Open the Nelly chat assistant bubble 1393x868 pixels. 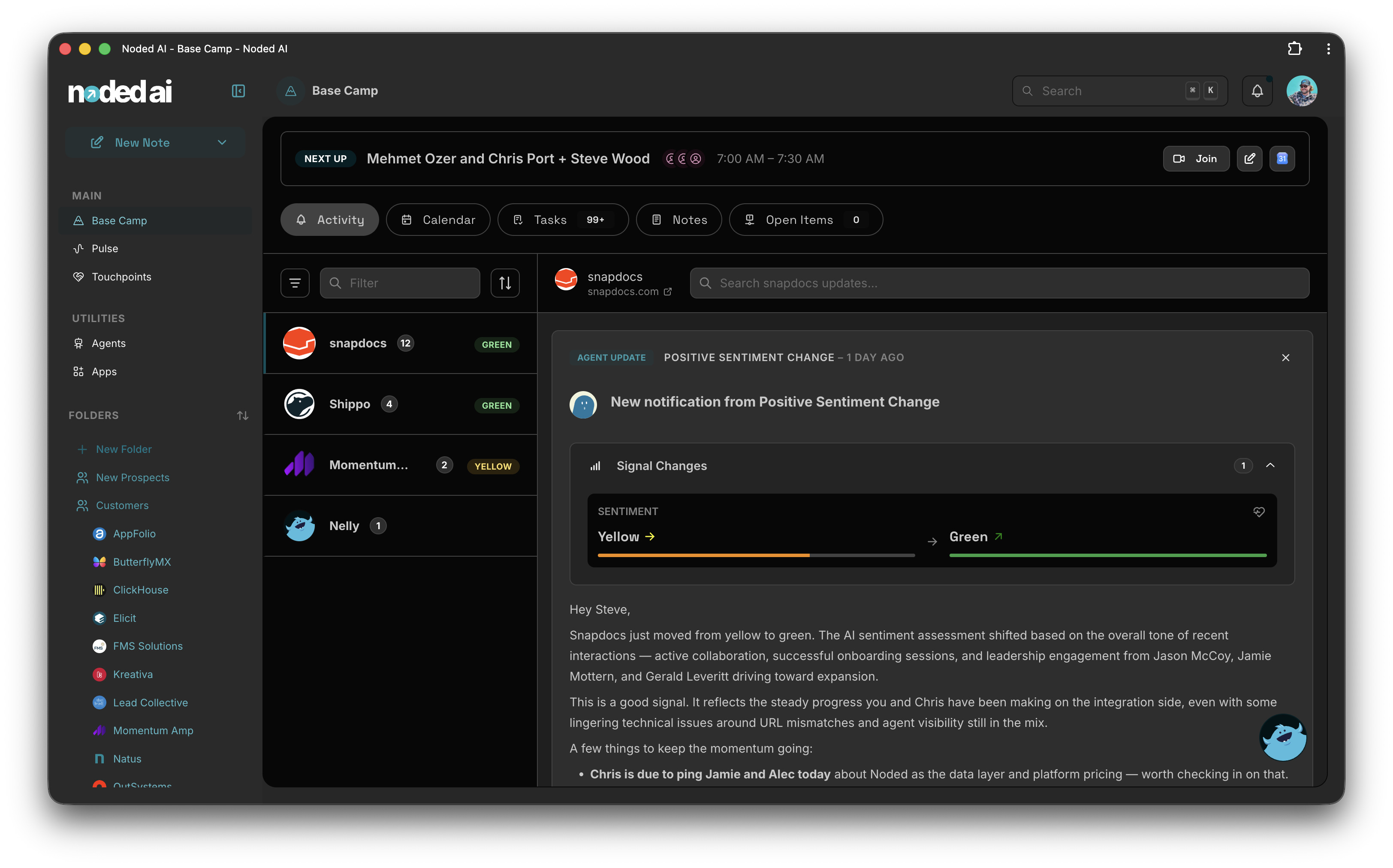pos(1283,737)
